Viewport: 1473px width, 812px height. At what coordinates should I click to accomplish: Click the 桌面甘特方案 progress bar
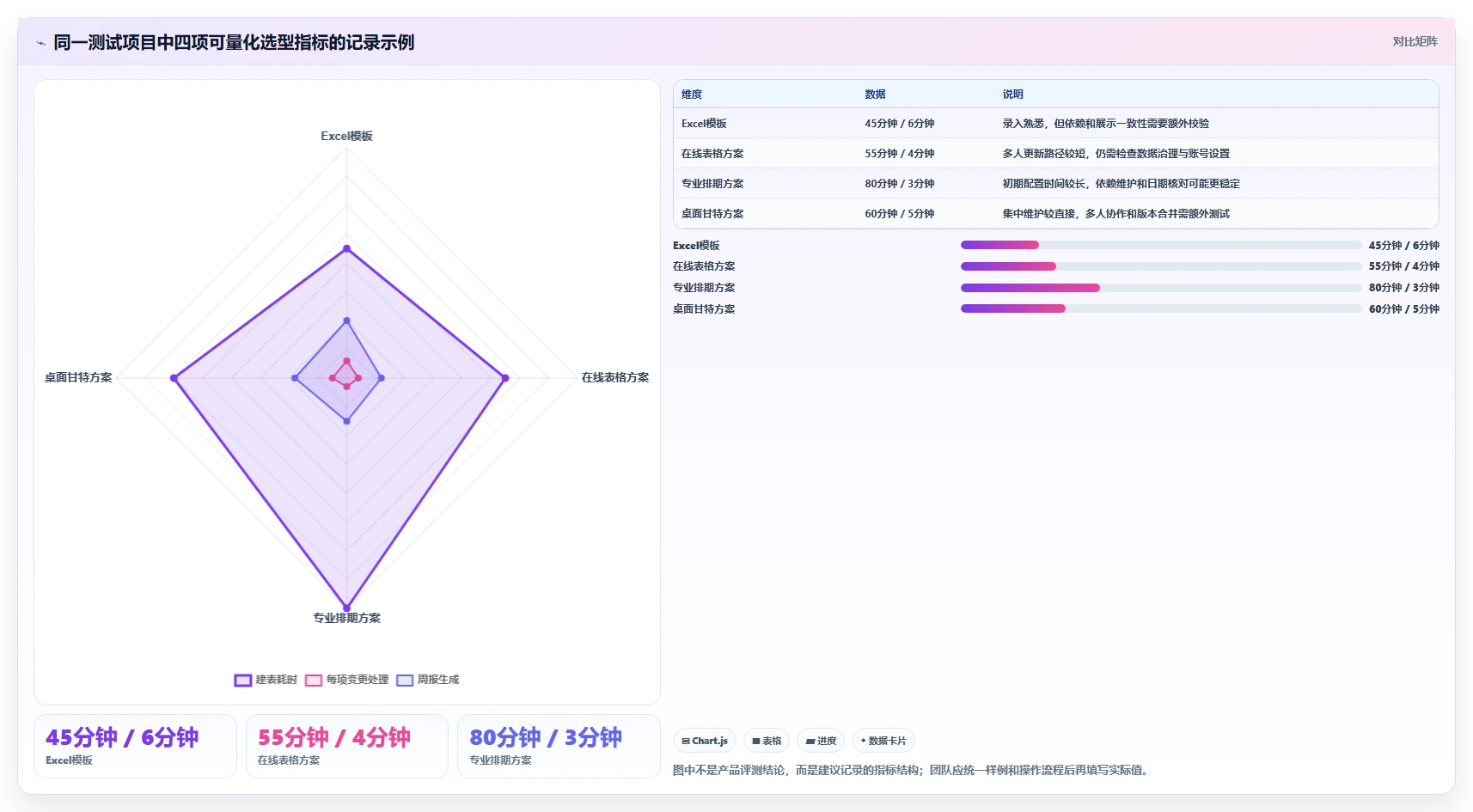(1161, 309)
